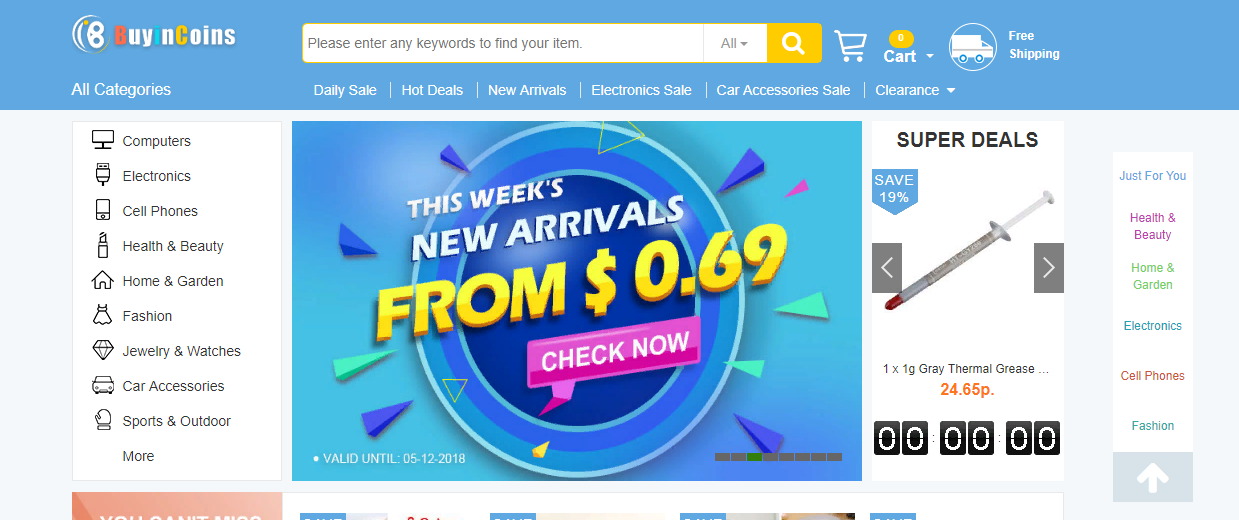Select the third green banner slide indicator

click(754, 457)
